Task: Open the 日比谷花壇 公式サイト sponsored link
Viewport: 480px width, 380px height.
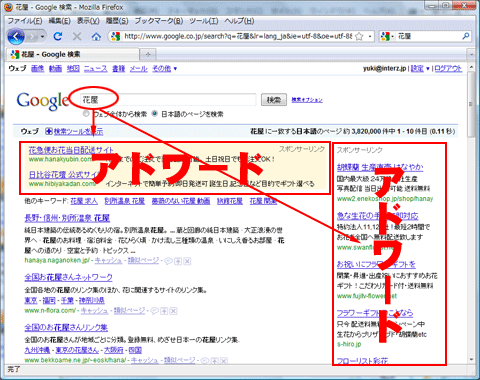Action: [x=63, y=174]
